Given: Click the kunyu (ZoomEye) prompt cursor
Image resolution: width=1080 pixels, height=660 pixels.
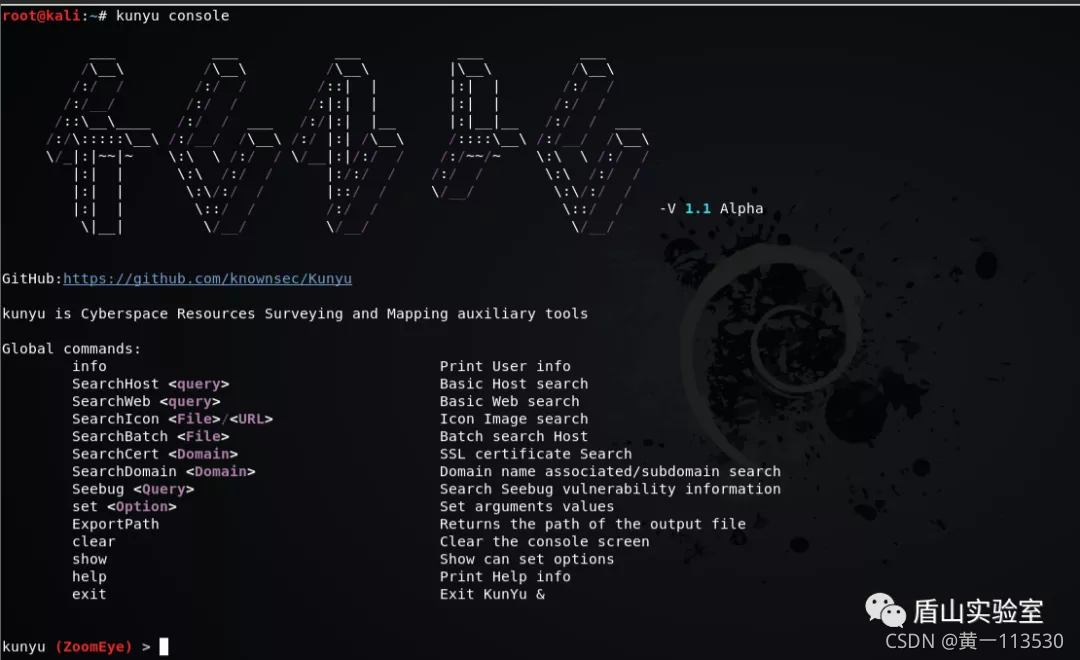Looking at the screenshot, I should coord(164,646).
